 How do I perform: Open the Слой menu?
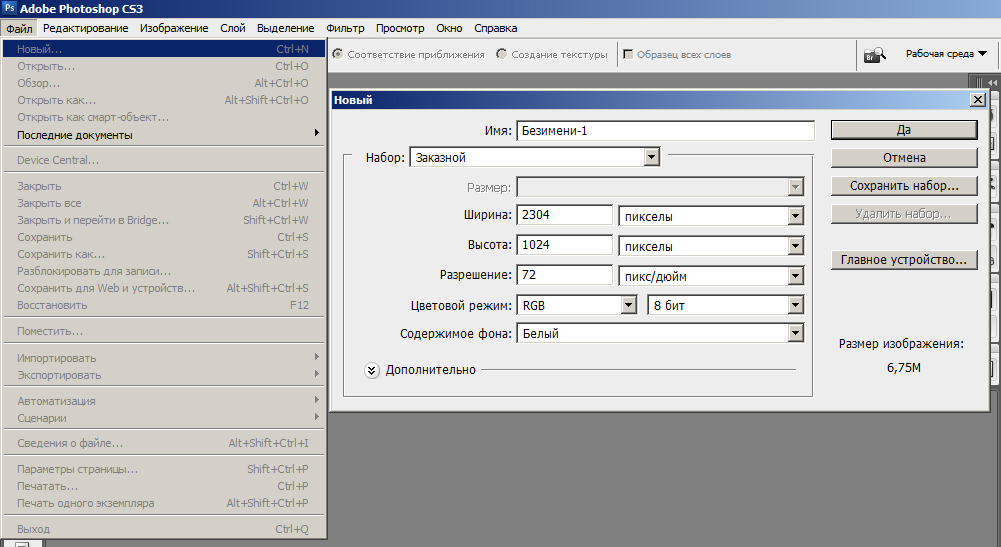coord(233,29)
